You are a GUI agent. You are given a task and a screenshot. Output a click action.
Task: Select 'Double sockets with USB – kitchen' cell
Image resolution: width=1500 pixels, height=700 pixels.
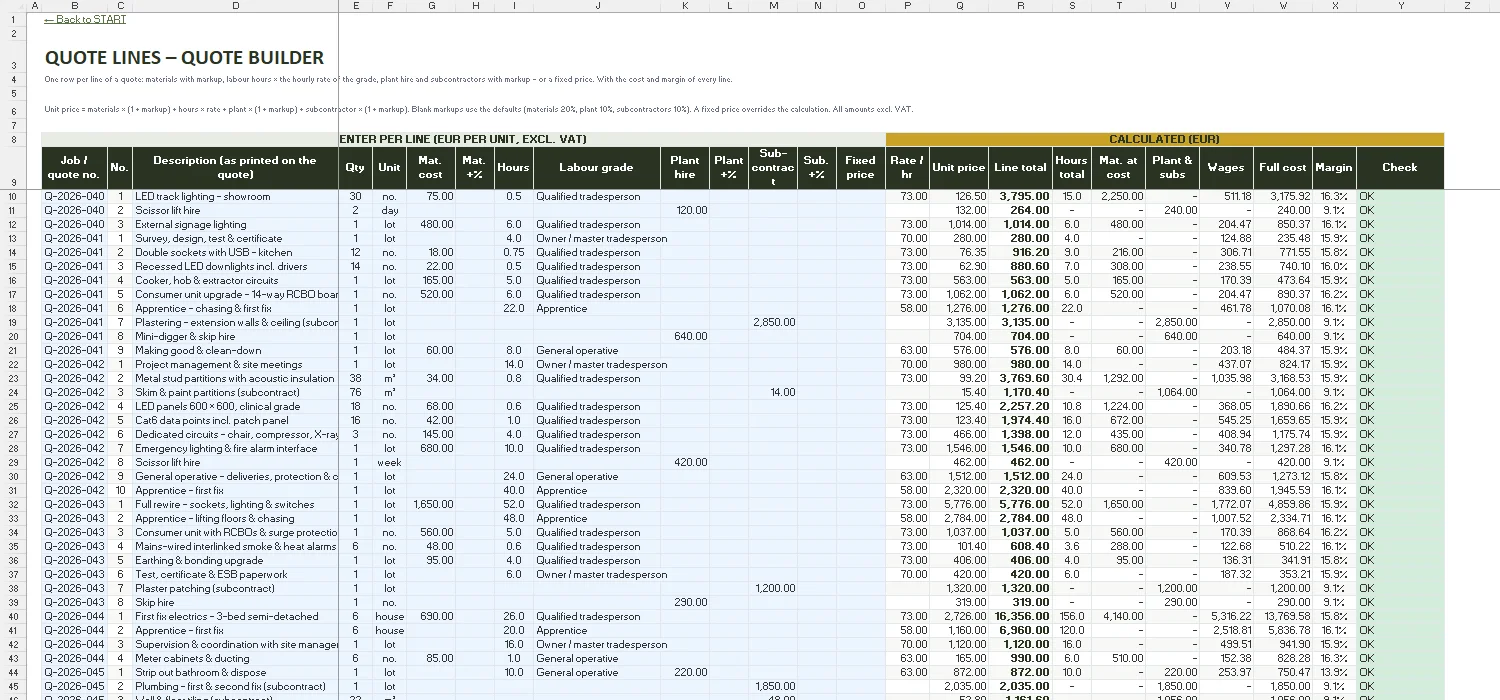coord(235,252)
